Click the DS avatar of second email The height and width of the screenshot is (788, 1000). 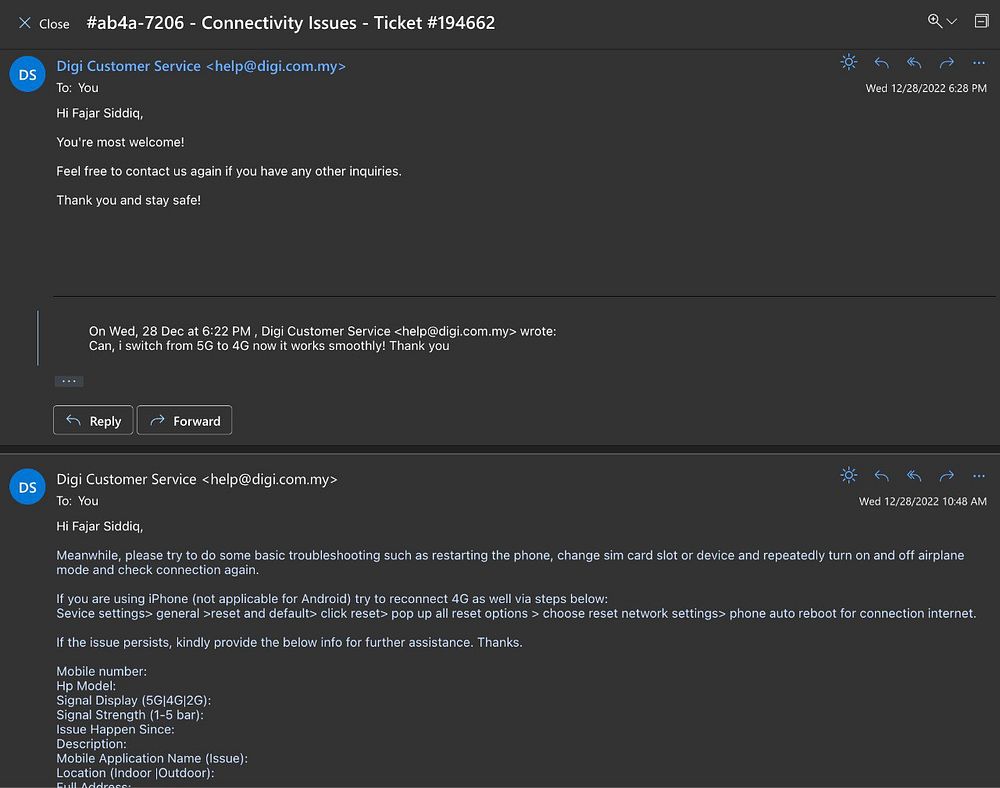point(27,488)
